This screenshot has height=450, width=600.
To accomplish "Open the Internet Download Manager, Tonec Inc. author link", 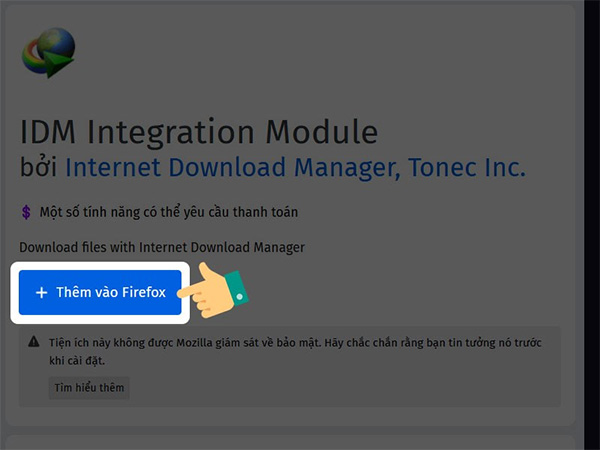I will pyautogui.click(x=295, y=168).
